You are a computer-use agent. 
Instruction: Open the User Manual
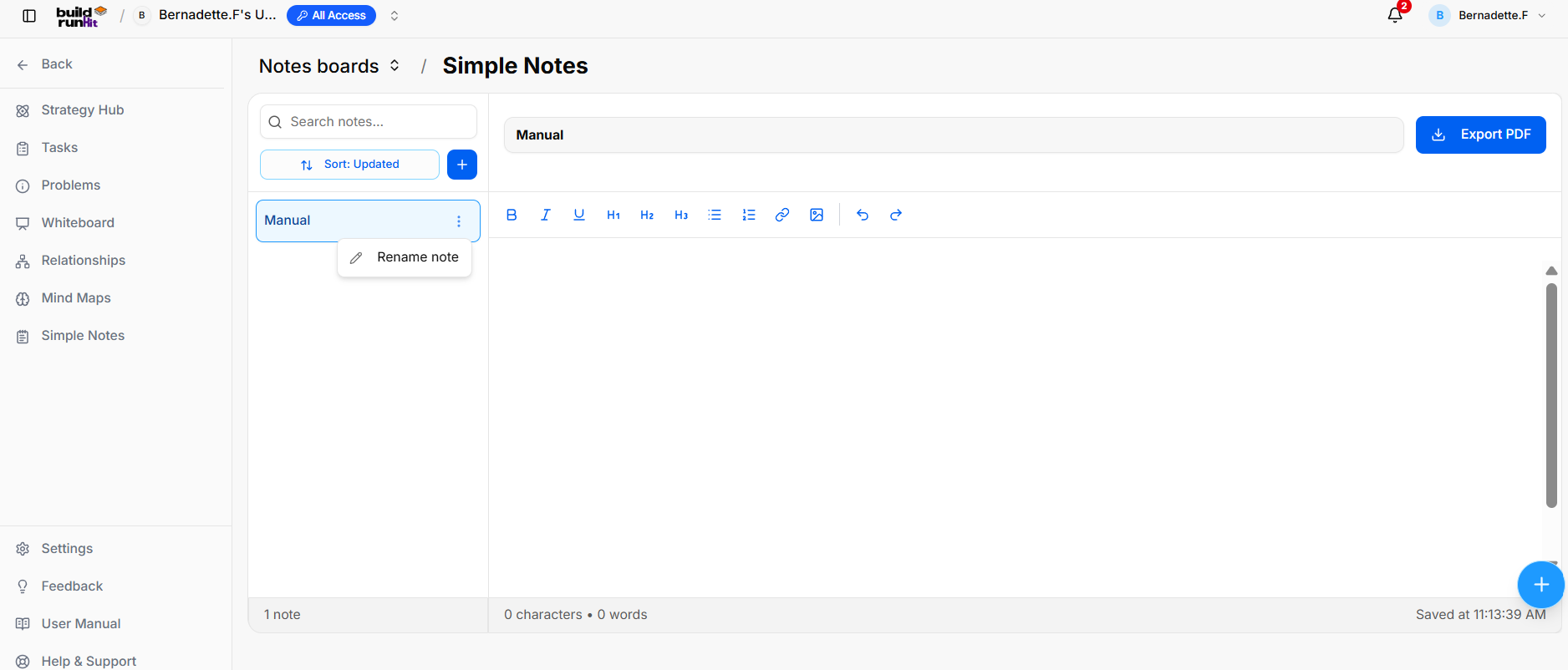point(81,624)
